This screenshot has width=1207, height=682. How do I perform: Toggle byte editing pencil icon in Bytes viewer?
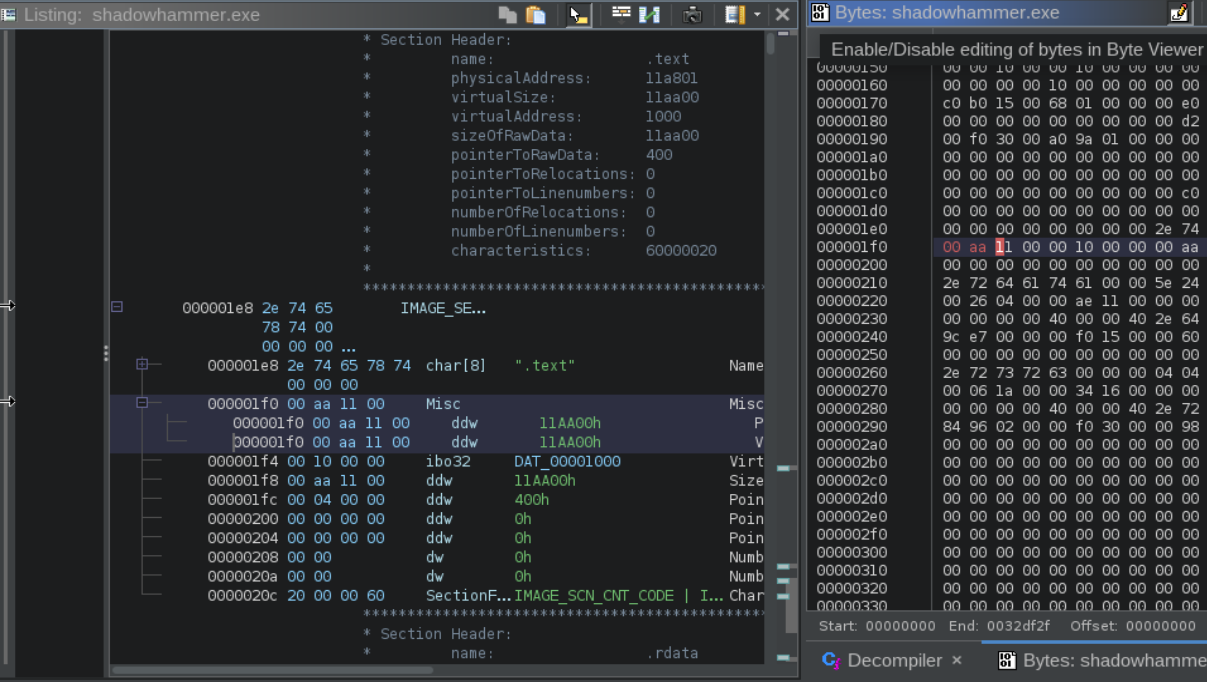[1179, 13]
